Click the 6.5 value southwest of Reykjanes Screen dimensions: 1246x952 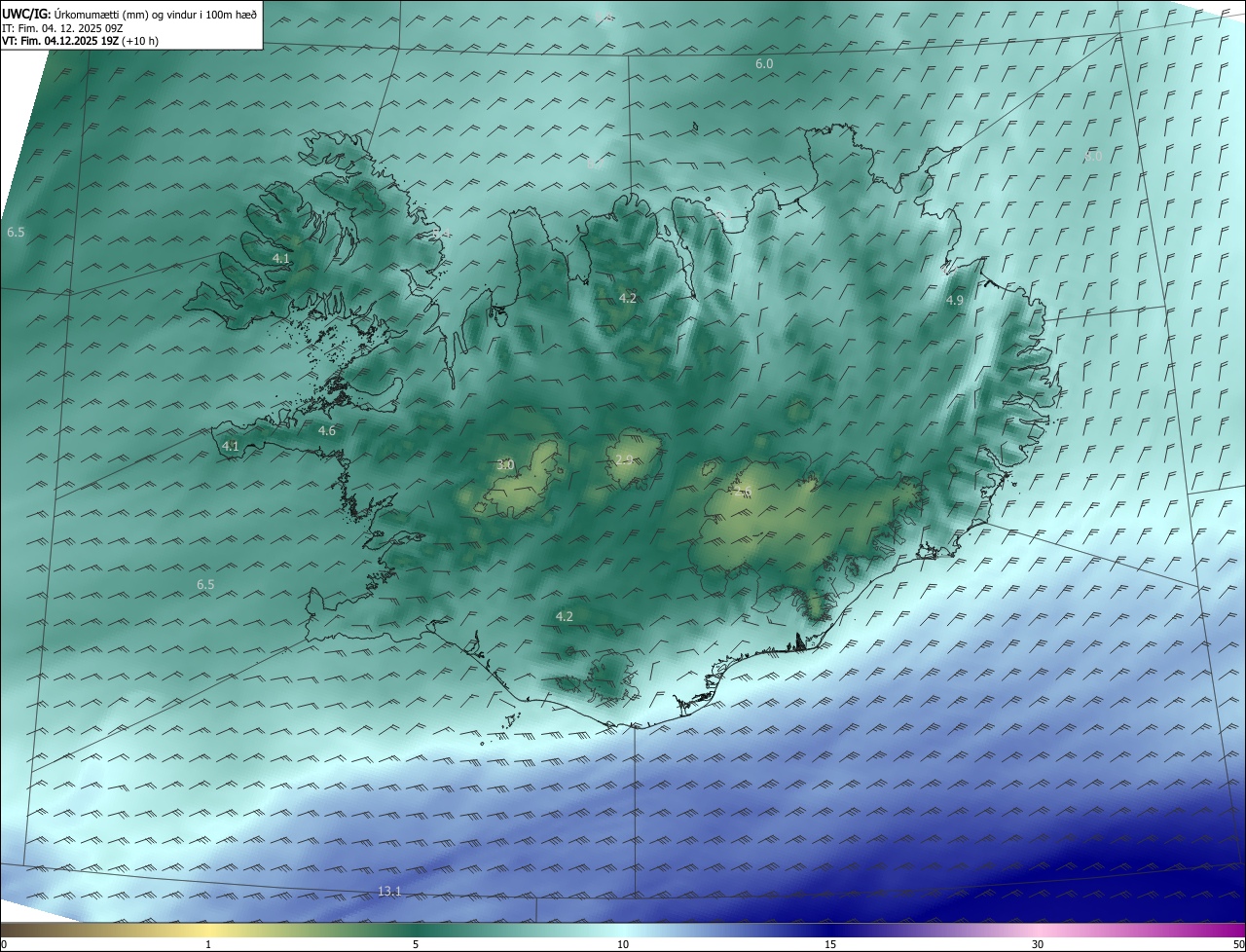(205, 584)
